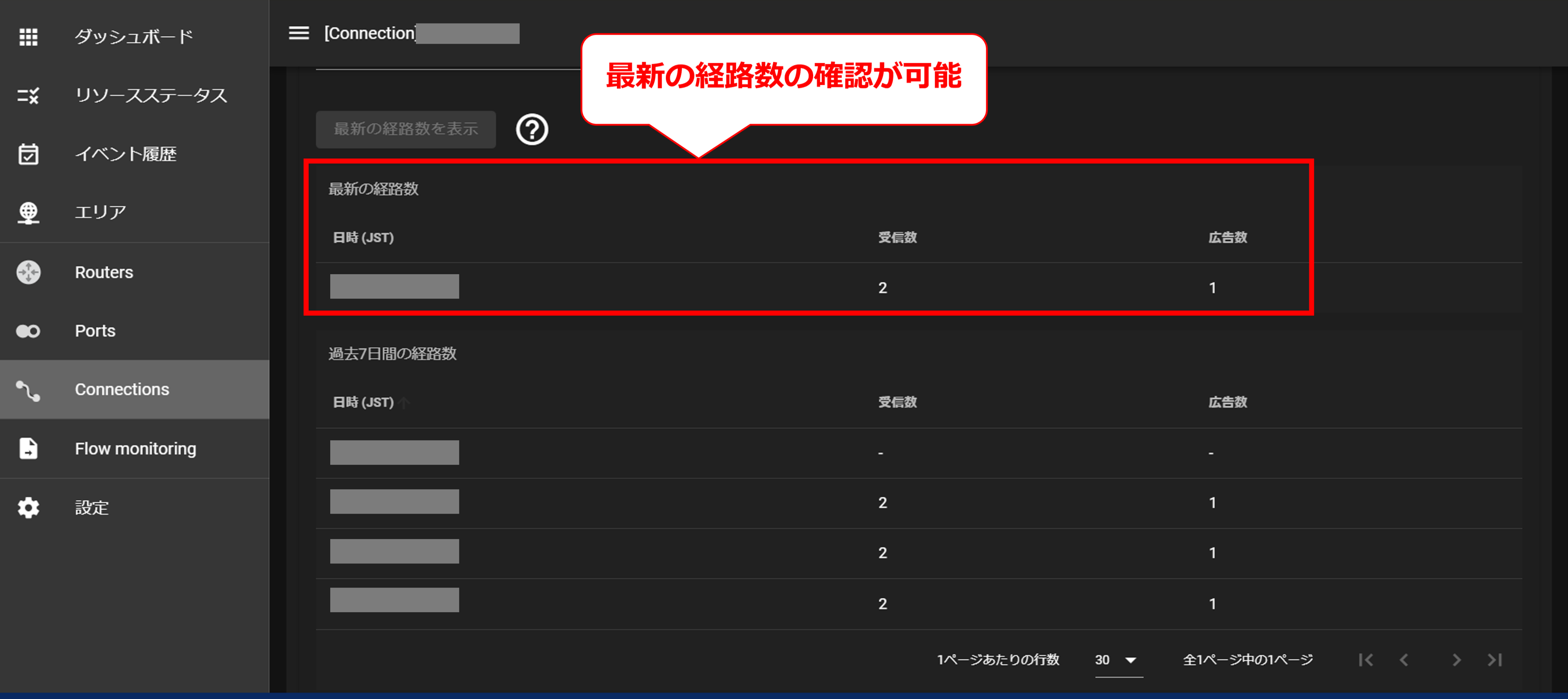
Task: Jump to last page button
Action: (x=1495, y=660)
